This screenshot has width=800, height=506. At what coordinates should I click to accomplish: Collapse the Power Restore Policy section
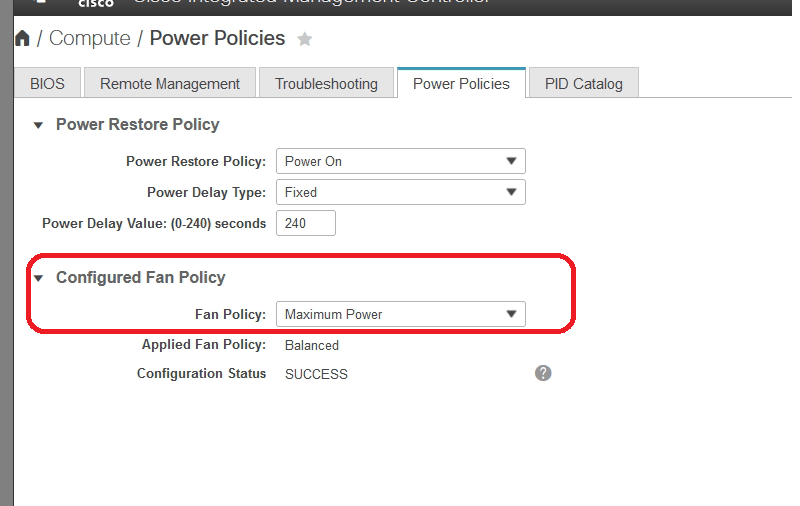39,125
